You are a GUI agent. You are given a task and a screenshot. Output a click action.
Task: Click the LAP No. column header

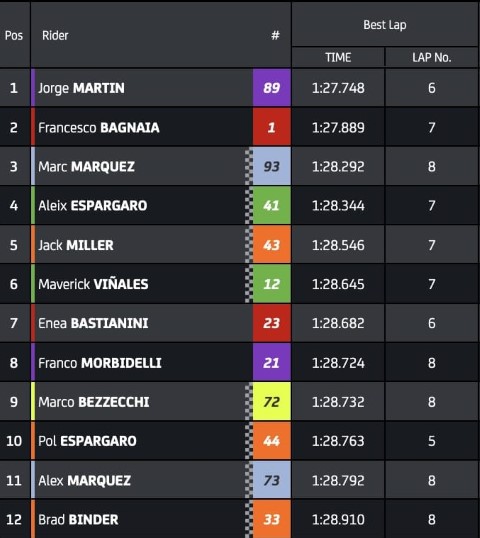(x=432, y=57)
